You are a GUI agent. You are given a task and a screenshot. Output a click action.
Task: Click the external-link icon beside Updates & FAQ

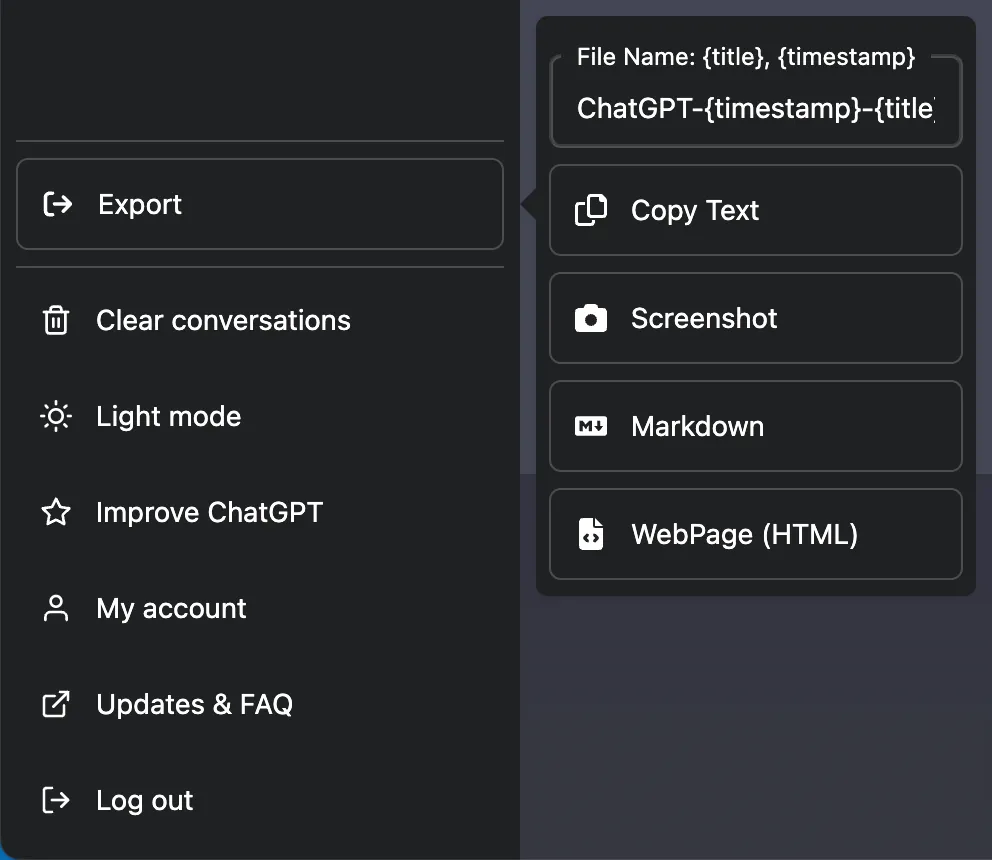click(56, 704)
